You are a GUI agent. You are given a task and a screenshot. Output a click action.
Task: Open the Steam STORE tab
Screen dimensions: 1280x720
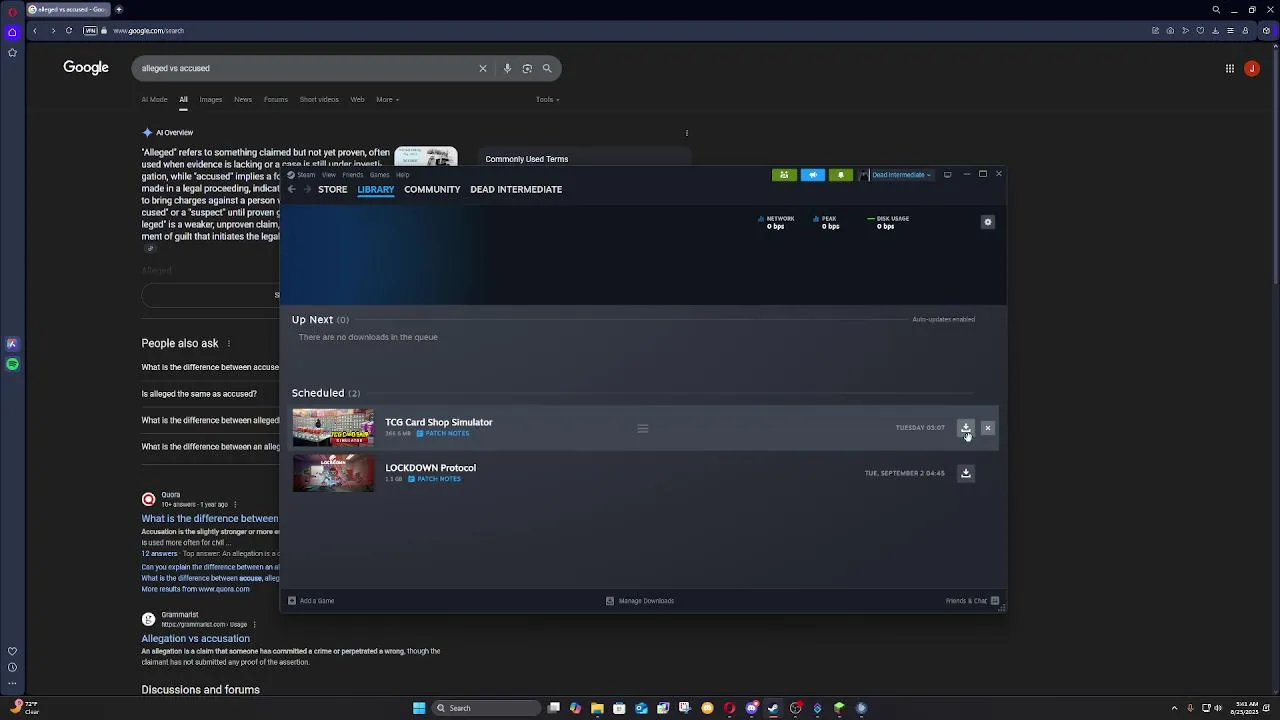(332, 189)
